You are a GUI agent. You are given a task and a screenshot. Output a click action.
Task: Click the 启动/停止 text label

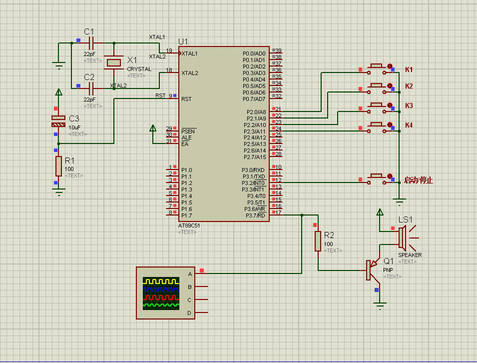(418, 181)
